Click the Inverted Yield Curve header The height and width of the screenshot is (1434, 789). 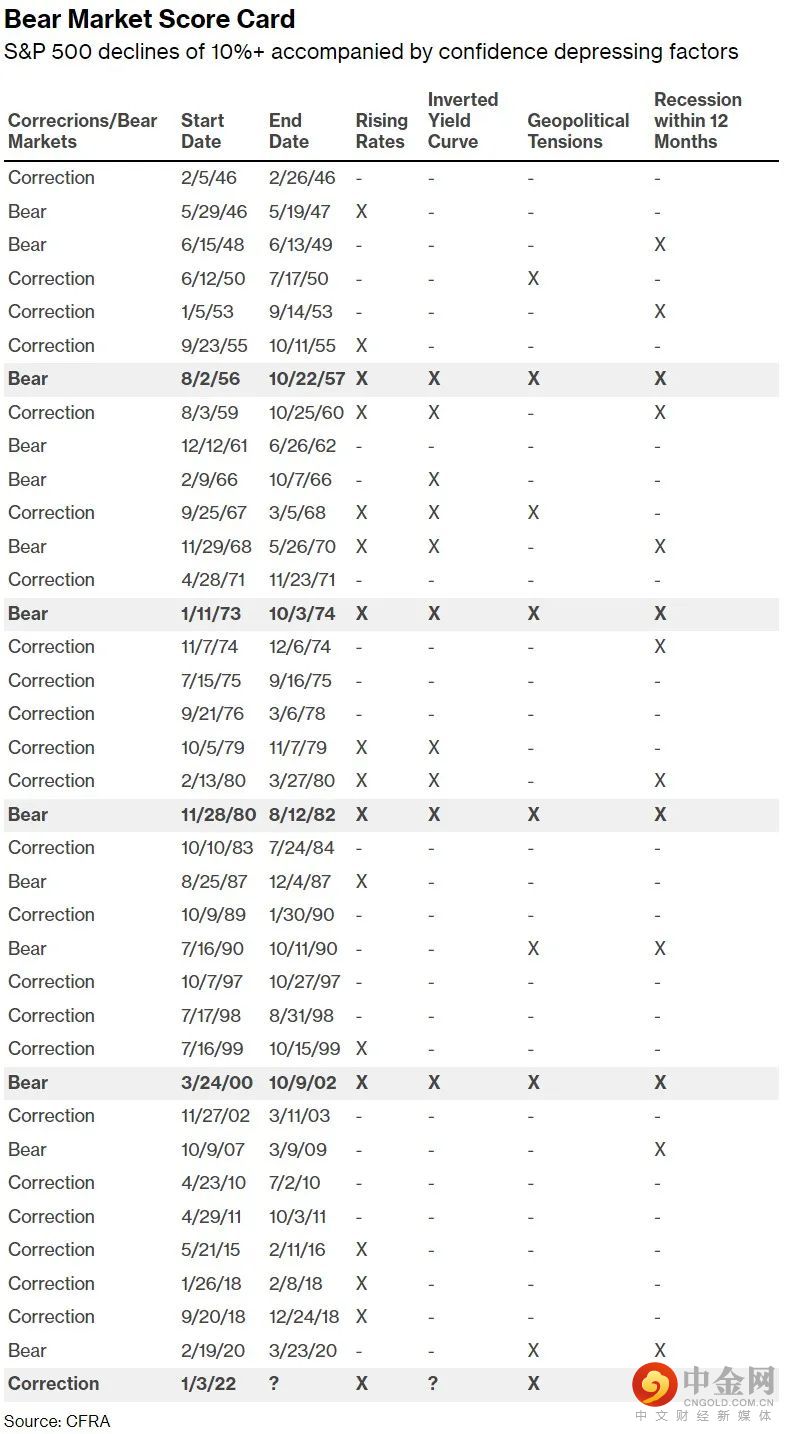pos(462,120)
